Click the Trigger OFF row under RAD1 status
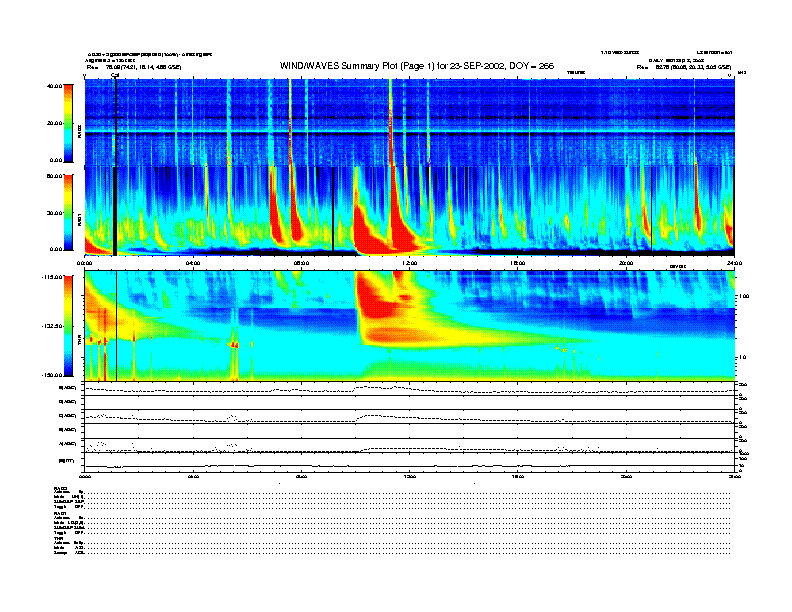792x612 pixels. point(392,532)
